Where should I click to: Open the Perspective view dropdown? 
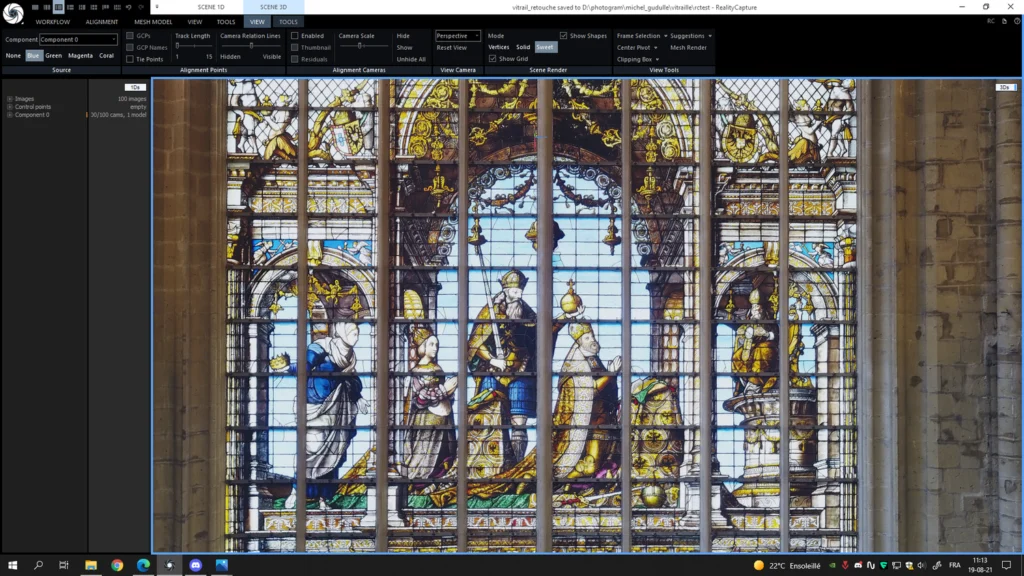(458, 36)
